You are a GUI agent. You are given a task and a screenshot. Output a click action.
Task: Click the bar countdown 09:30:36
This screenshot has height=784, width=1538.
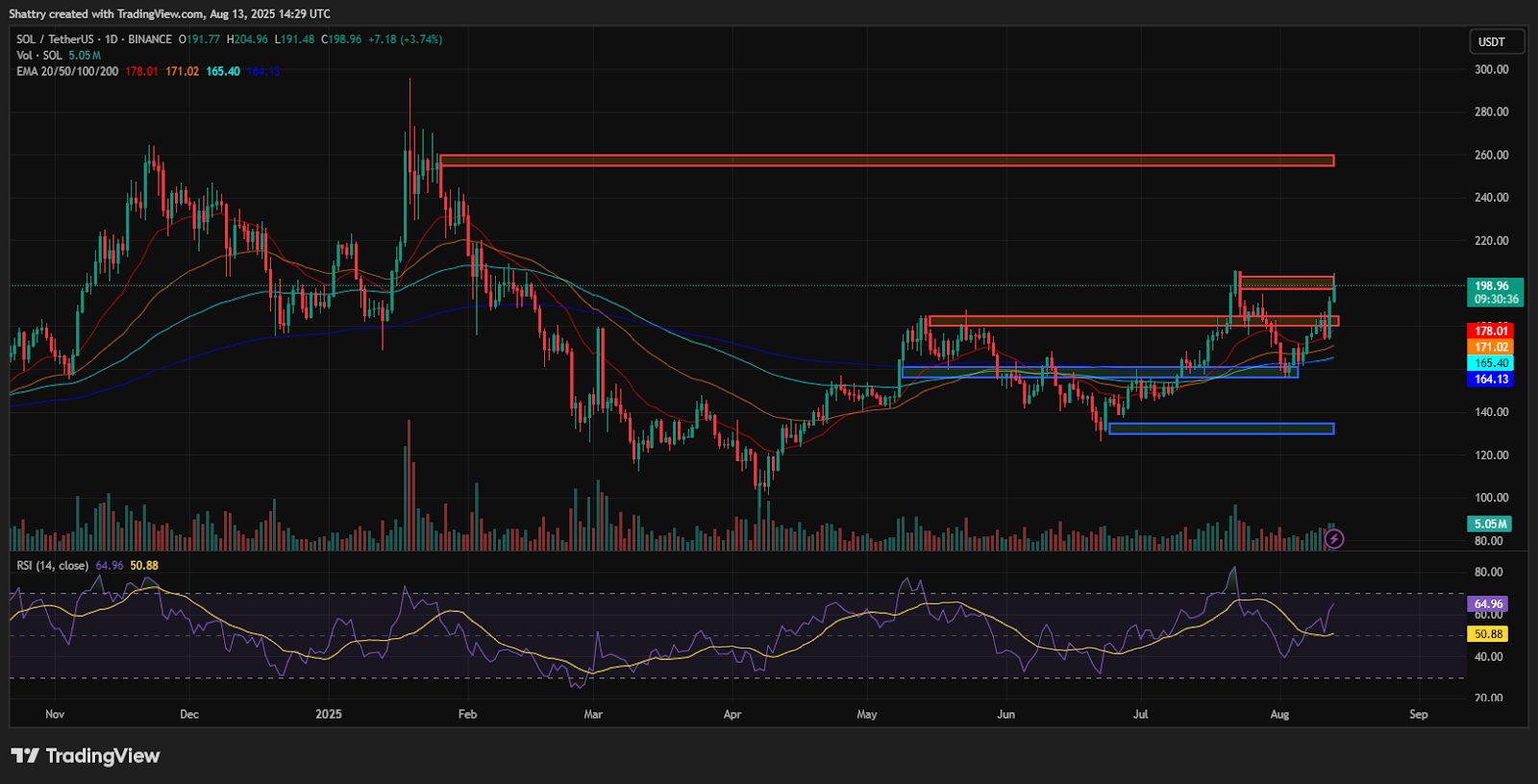(x=1495, y=299)
